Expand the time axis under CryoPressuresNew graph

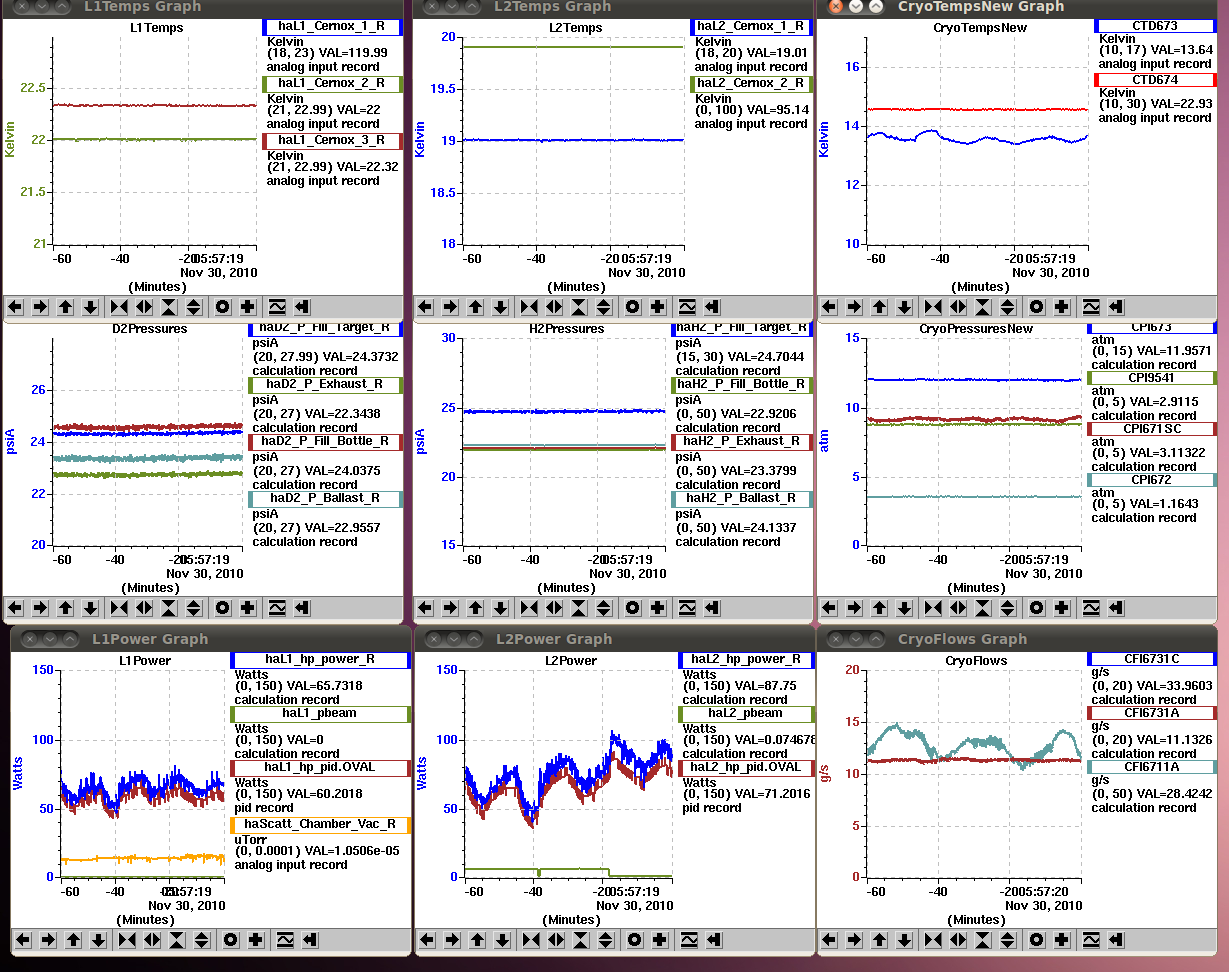pos(958,607)
